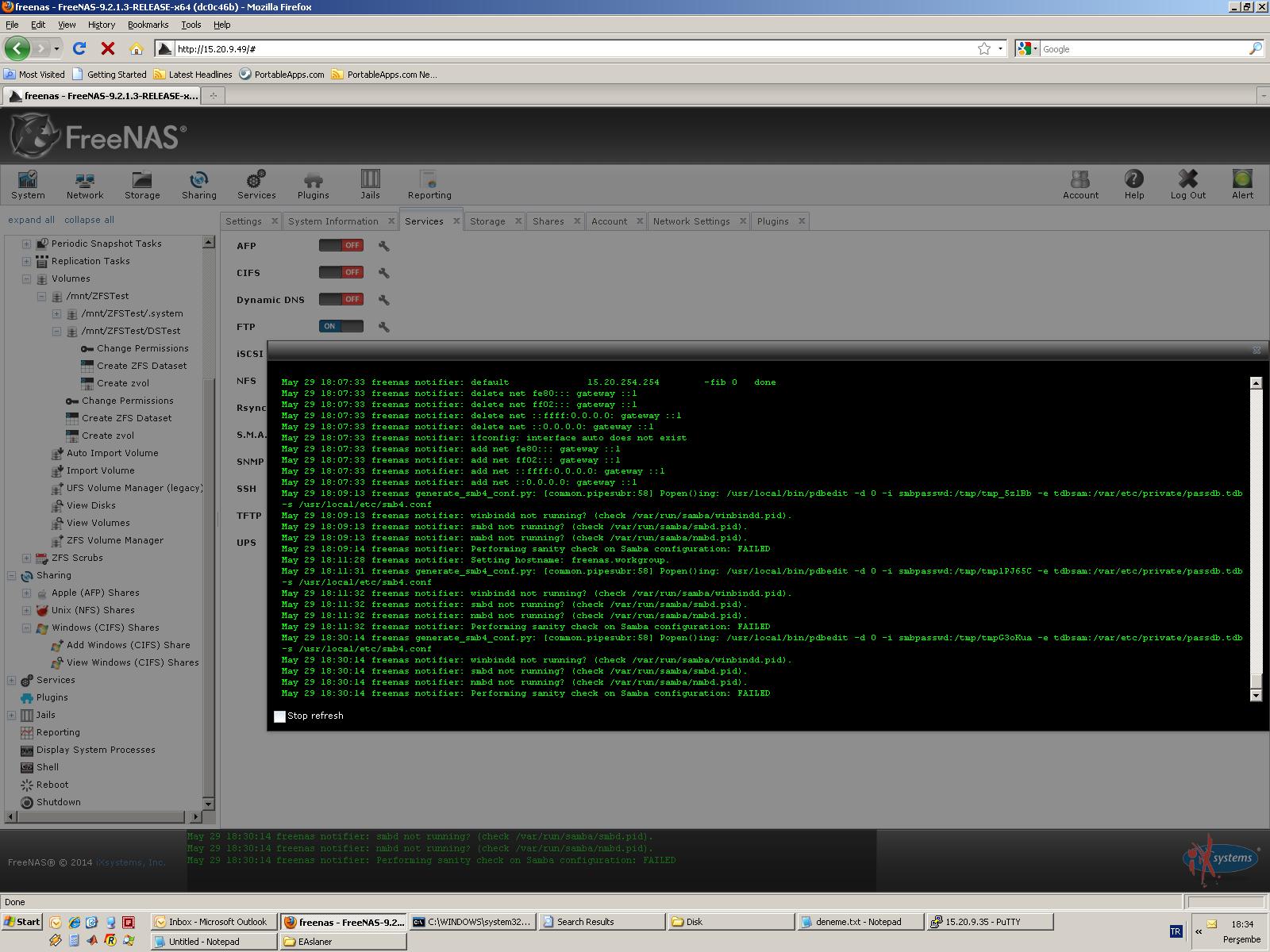Open the Storage toolbar icon
Screen dimensions: 1270x952
point(142,184)
